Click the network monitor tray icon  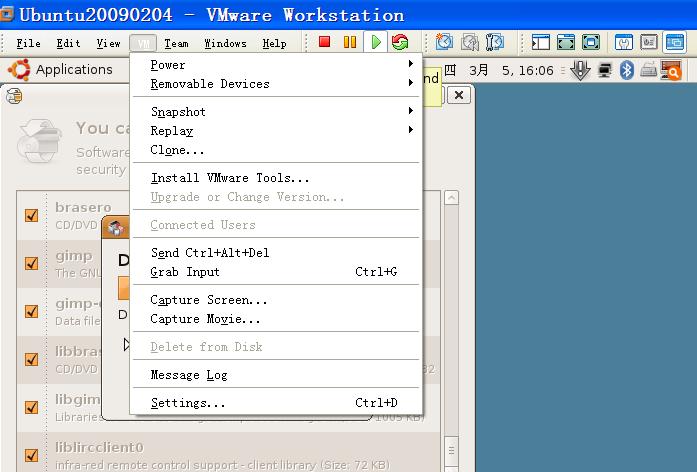coord(605,70)
